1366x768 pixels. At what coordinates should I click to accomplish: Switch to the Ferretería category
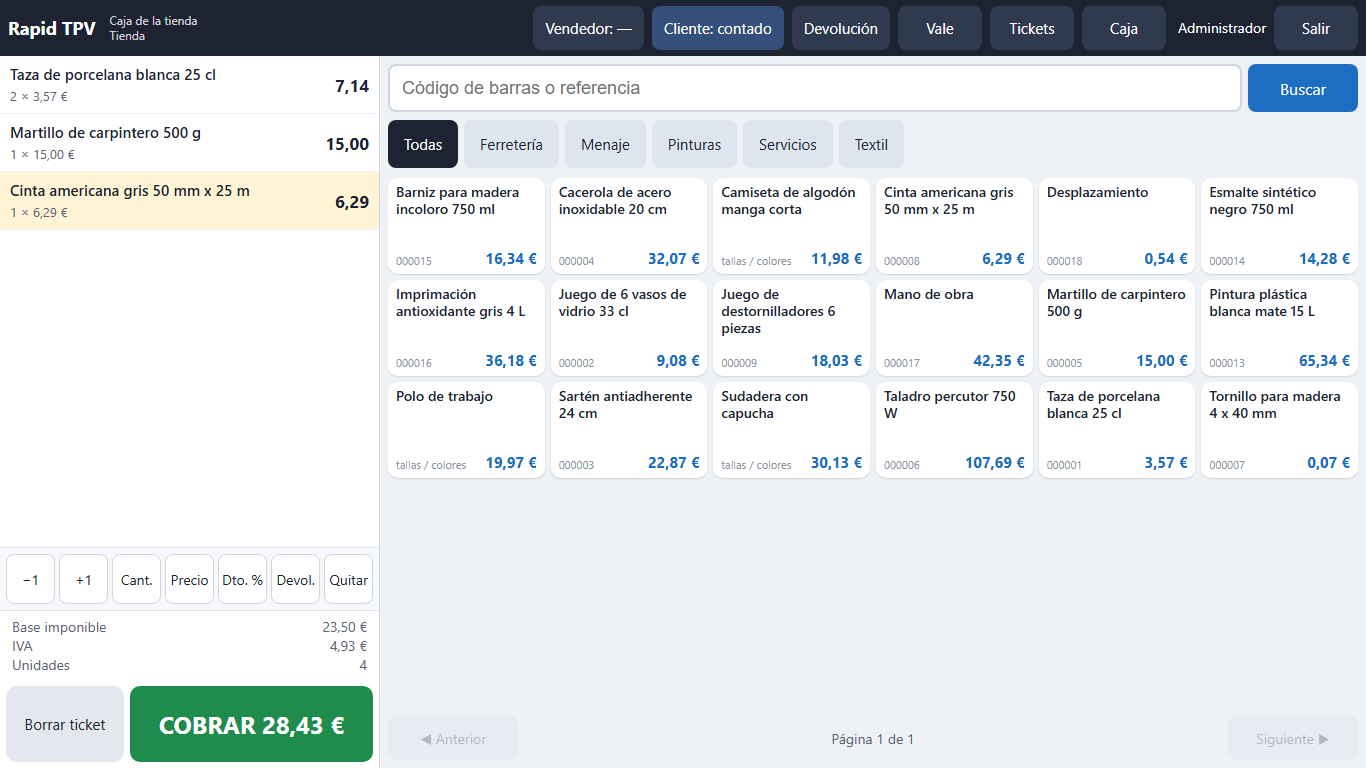click(x=511, y=144)
